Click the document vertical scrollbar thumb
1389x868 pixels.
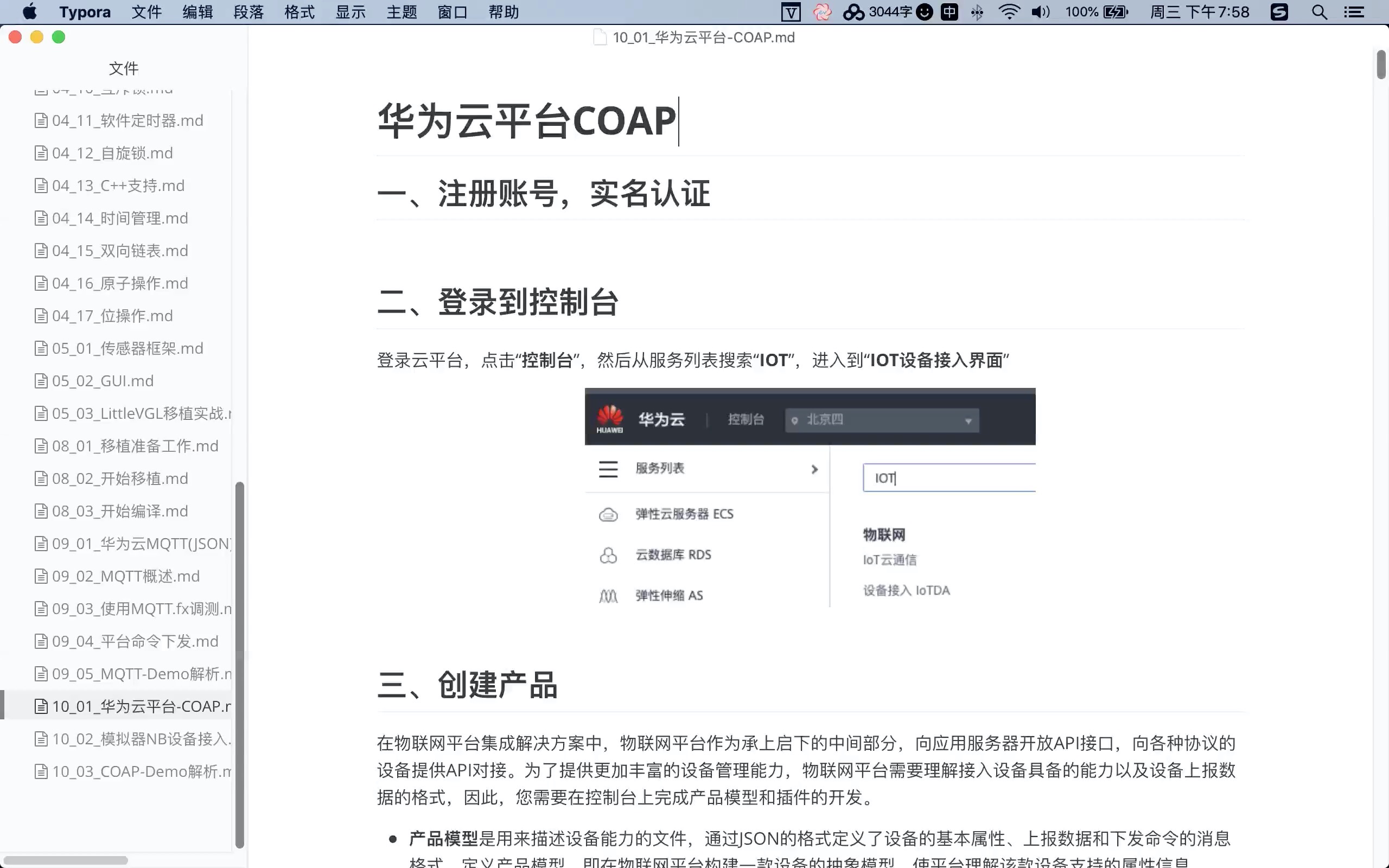point(1381,65)
